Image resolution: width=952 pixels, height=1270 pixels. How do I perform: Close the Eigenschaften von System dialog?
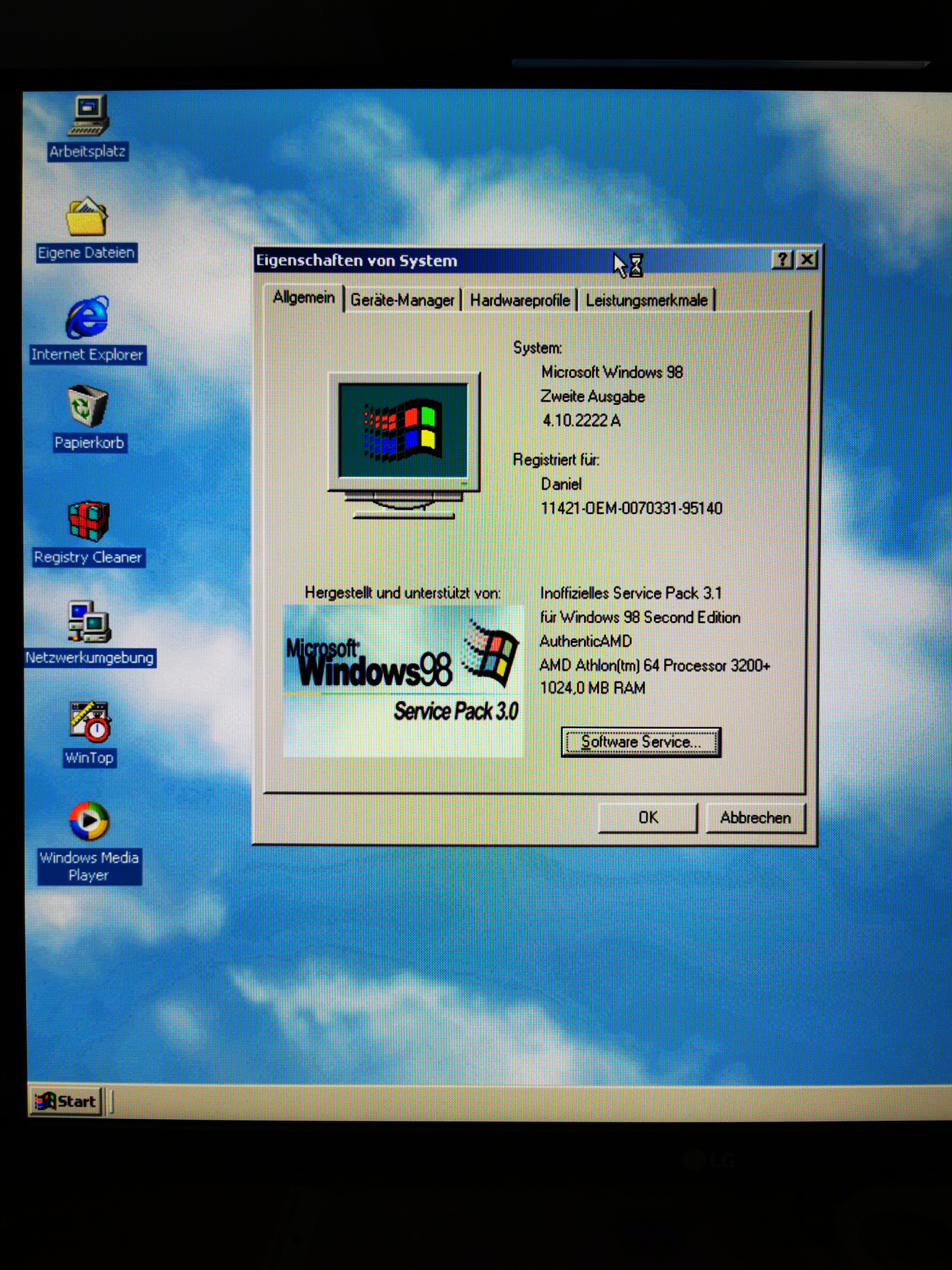tap(807, 260)
